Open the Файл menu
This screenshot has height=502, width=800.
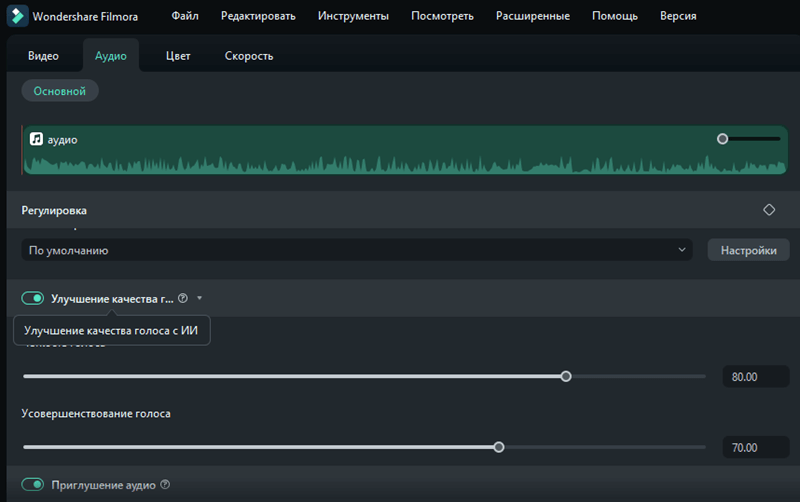(184, 16)
